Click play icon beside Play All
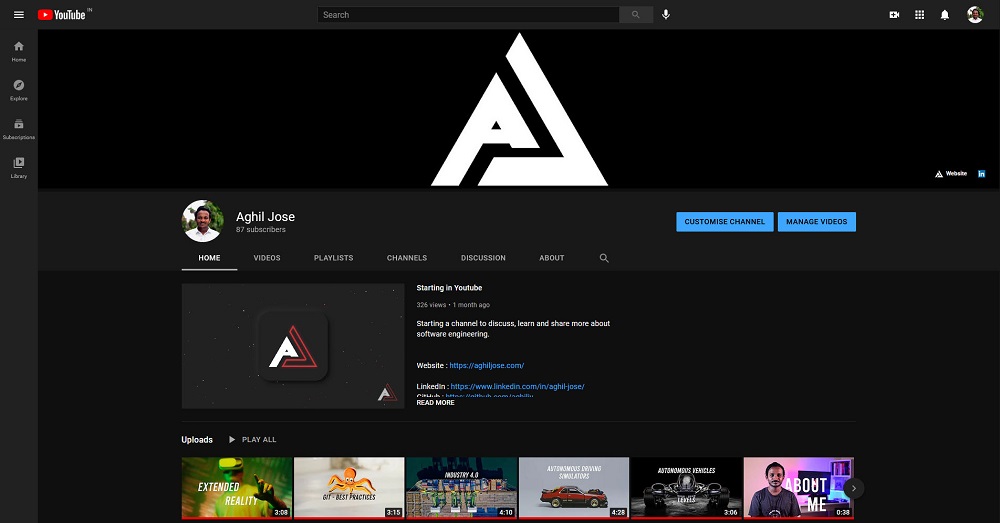Viewport: 1000px width, 523px height. click(x=232, y=439)
